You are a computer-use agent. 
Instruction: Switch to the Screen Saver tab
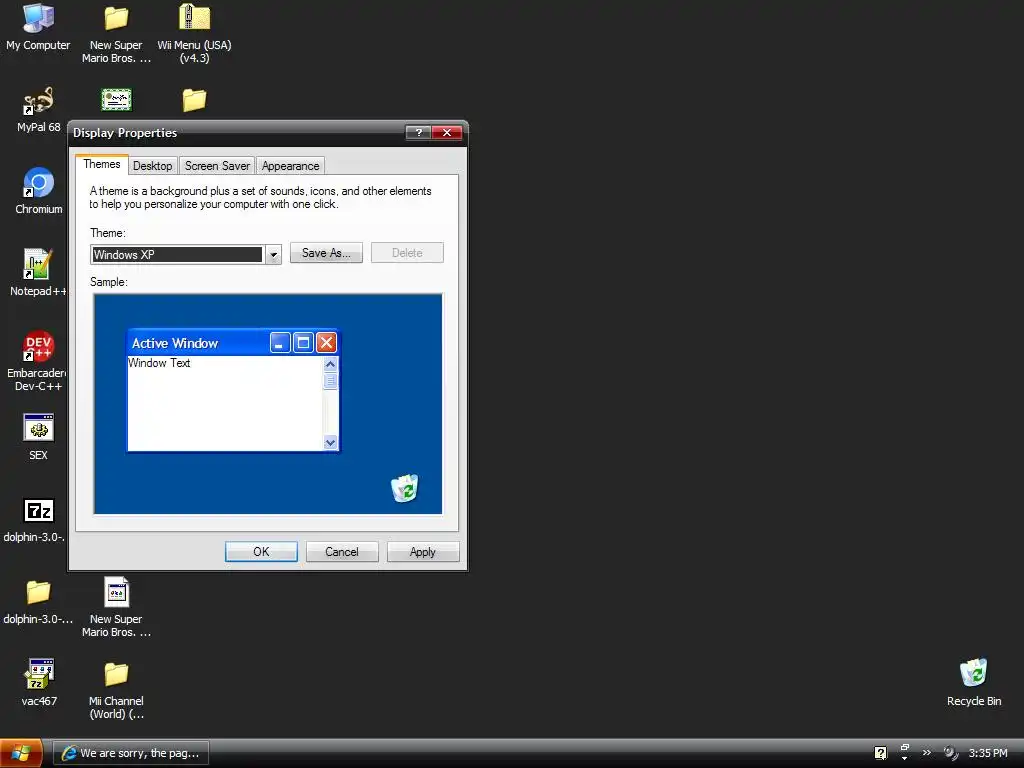pyautogui.click(x=217, y=166)
